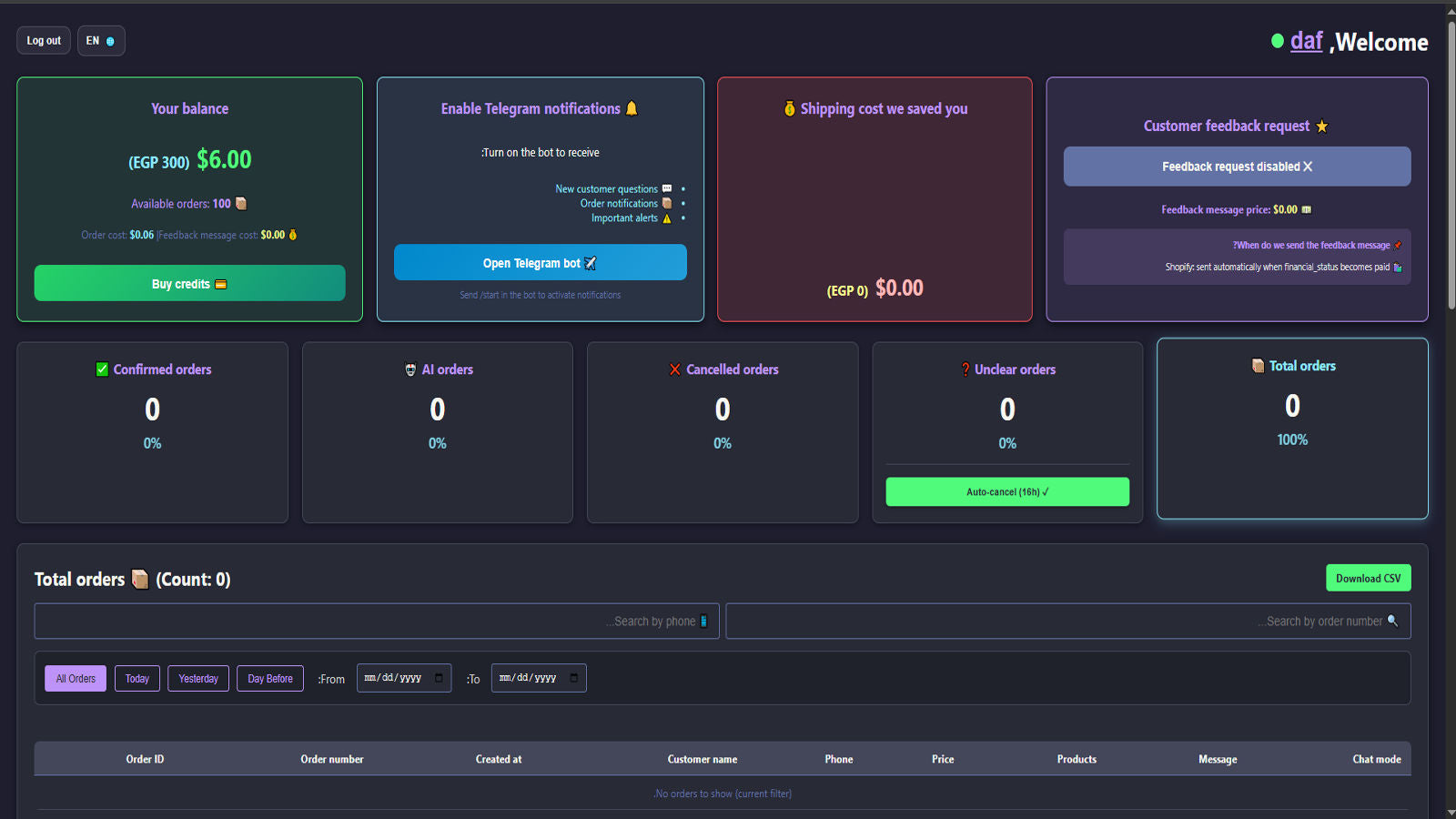Click the red X icon on Cancelled orders

point(674,369)
